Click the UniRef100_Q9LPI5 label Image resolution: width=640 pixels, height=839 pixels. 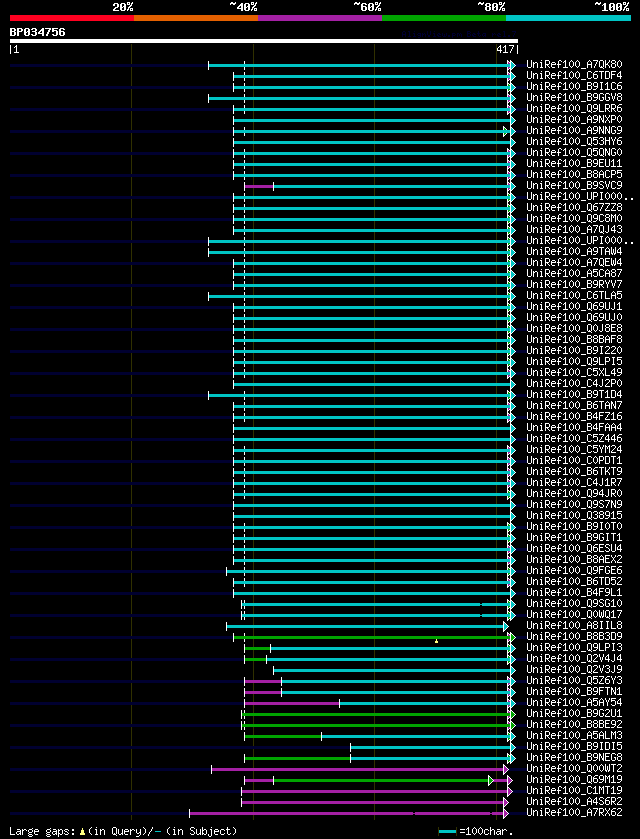(x=574, y=362)
